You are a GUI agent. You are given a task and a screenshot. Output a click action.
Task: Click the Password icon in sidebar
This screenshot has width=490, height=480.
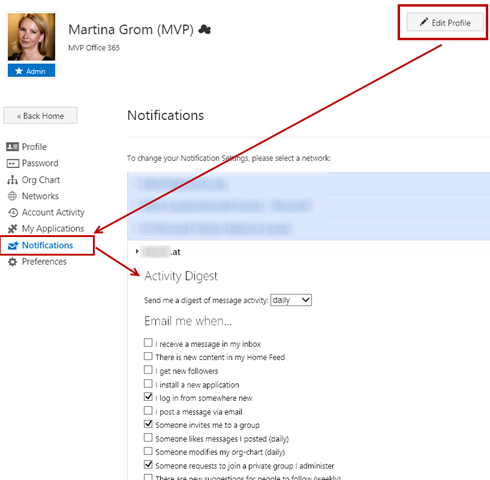[x=13, y=163]
